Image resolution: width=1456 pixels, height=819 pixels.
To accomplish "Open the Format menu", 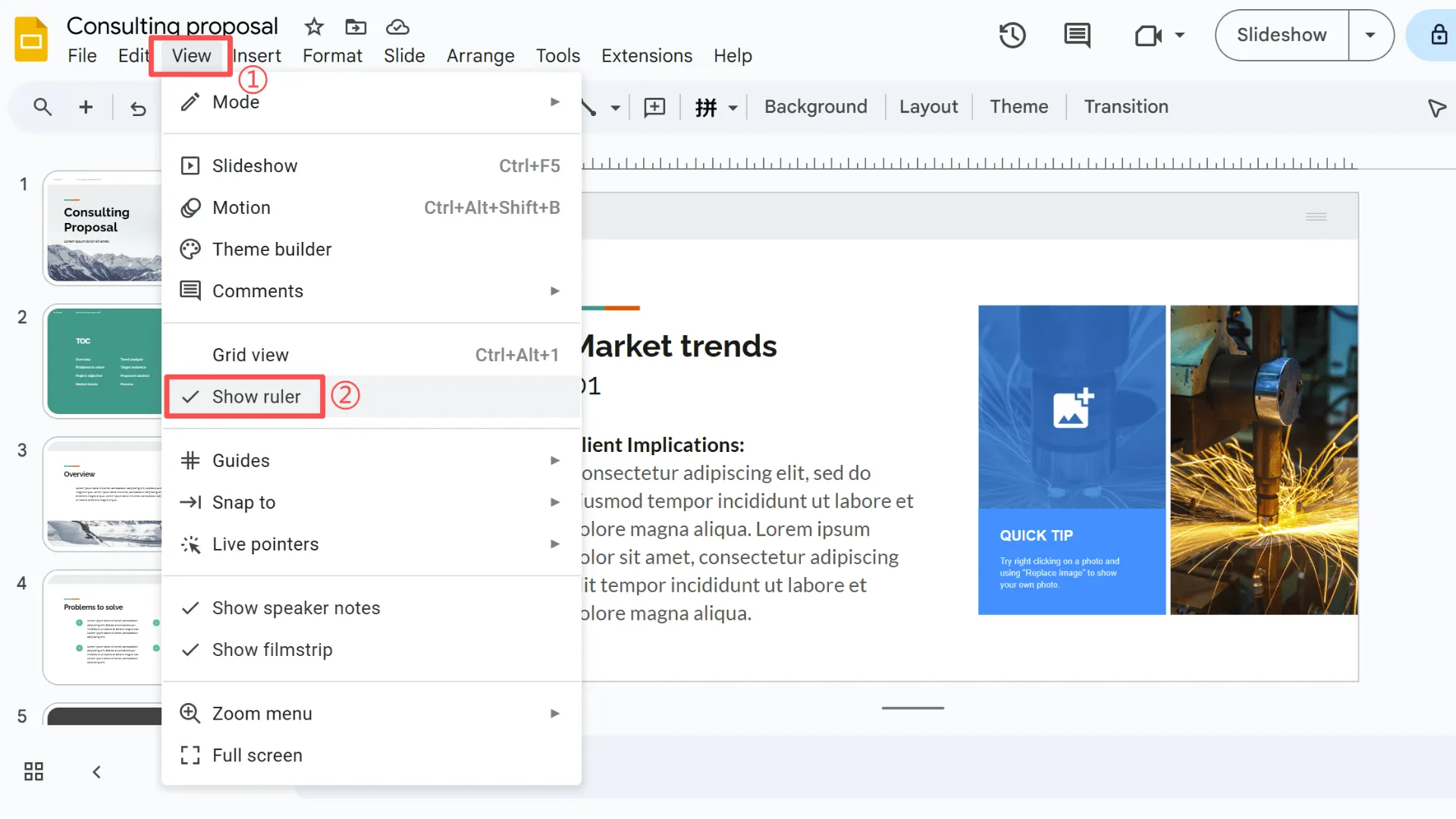I will (332, 55).
